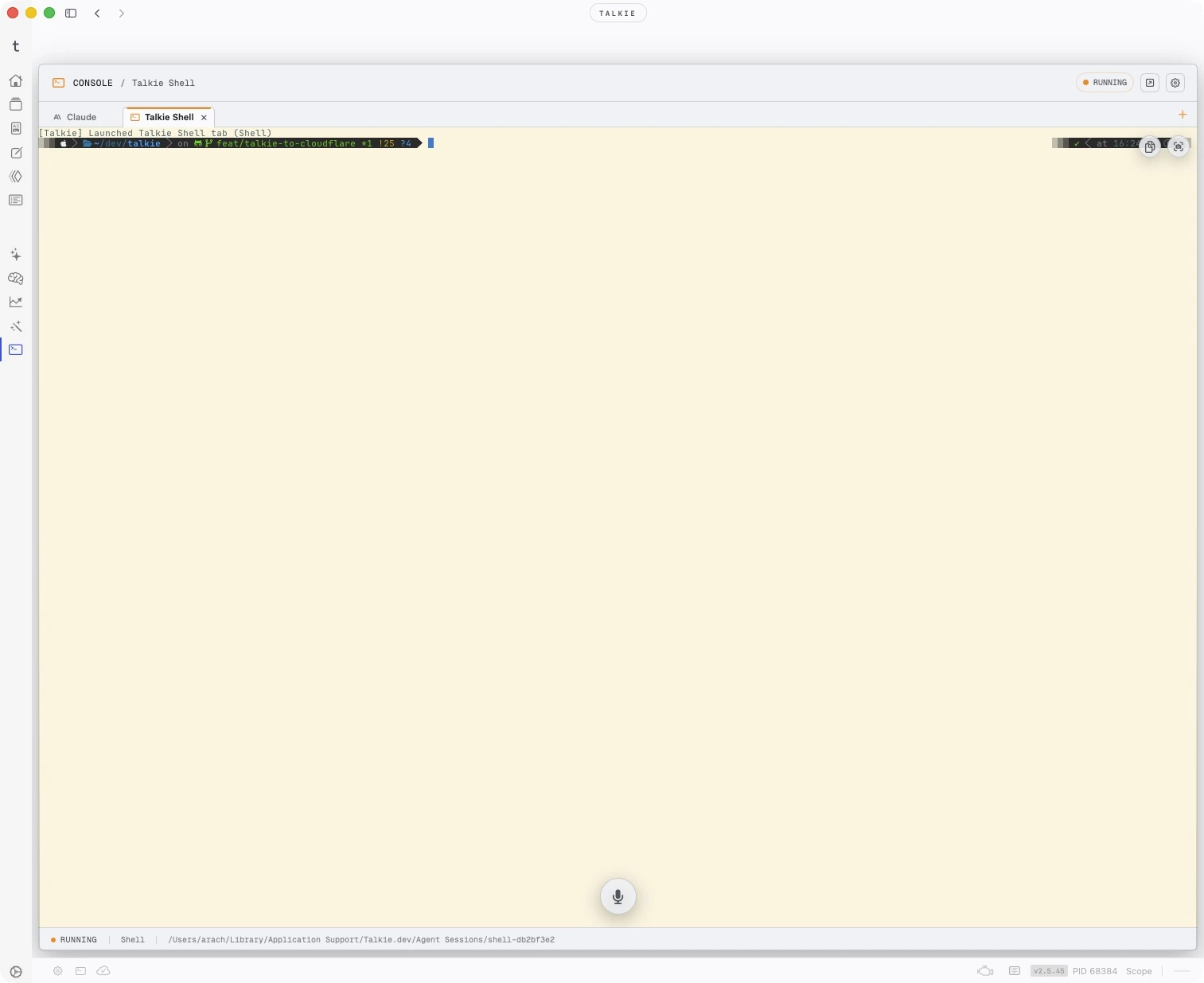The image size is (1204, 983).
Task: Click the screenshot capture icon over terminal
Action: [x=1179, y=146]
